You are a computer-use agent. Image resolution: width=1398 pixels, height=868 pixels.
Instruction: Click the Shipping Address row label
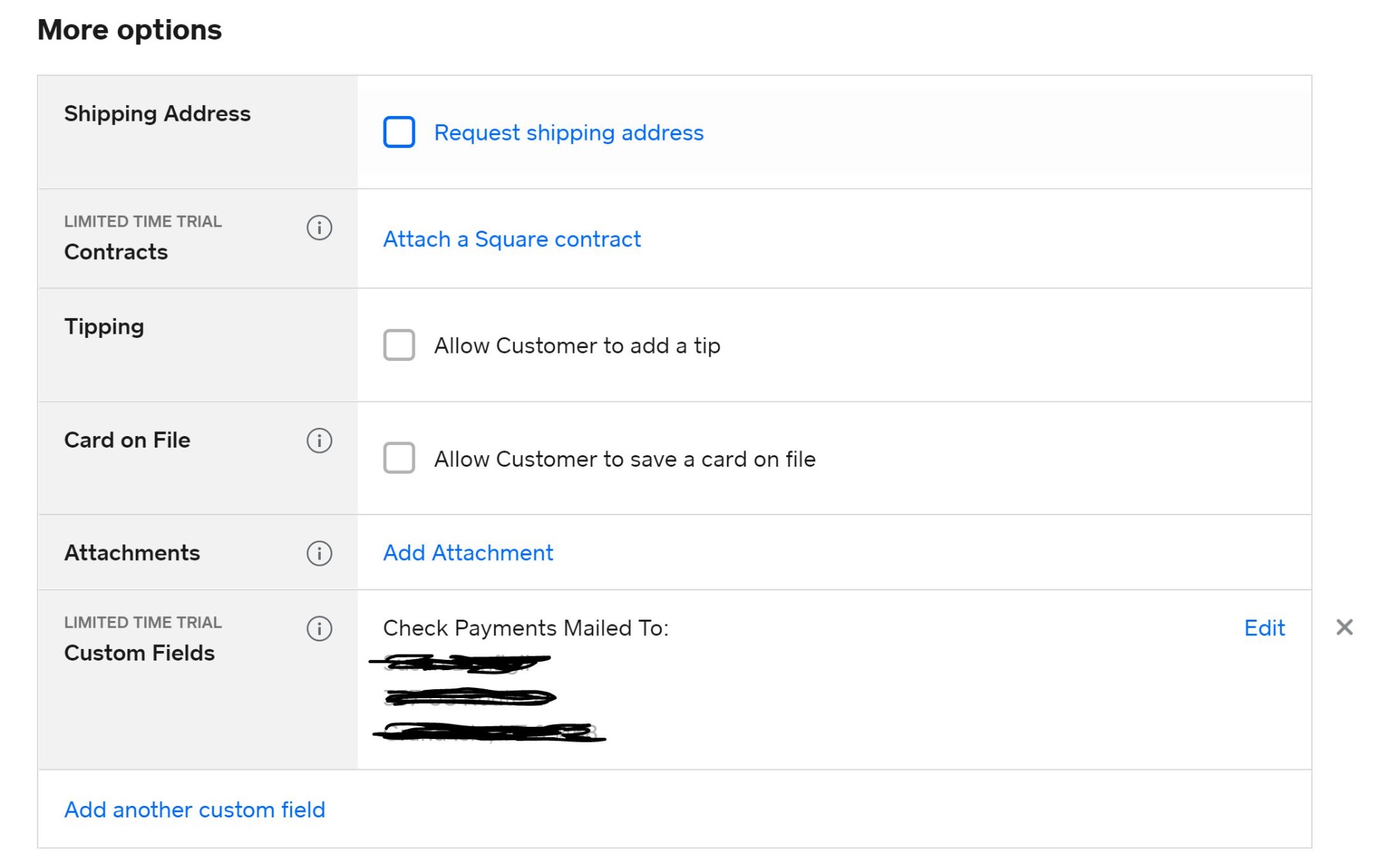tap(156, 113)
